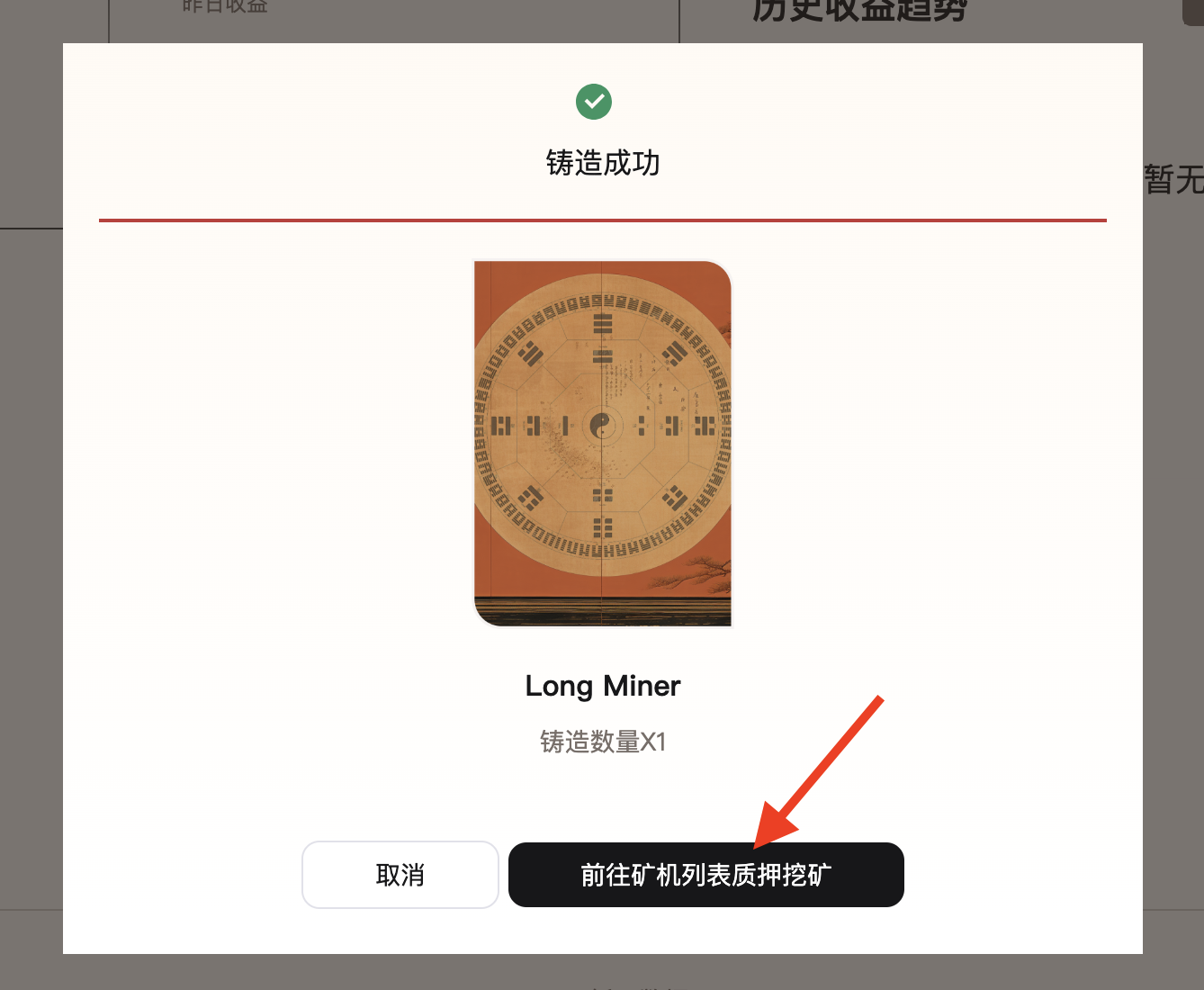Click the left-center trigram on the bagua card
1204x990 pixels.
pos(501,425)
